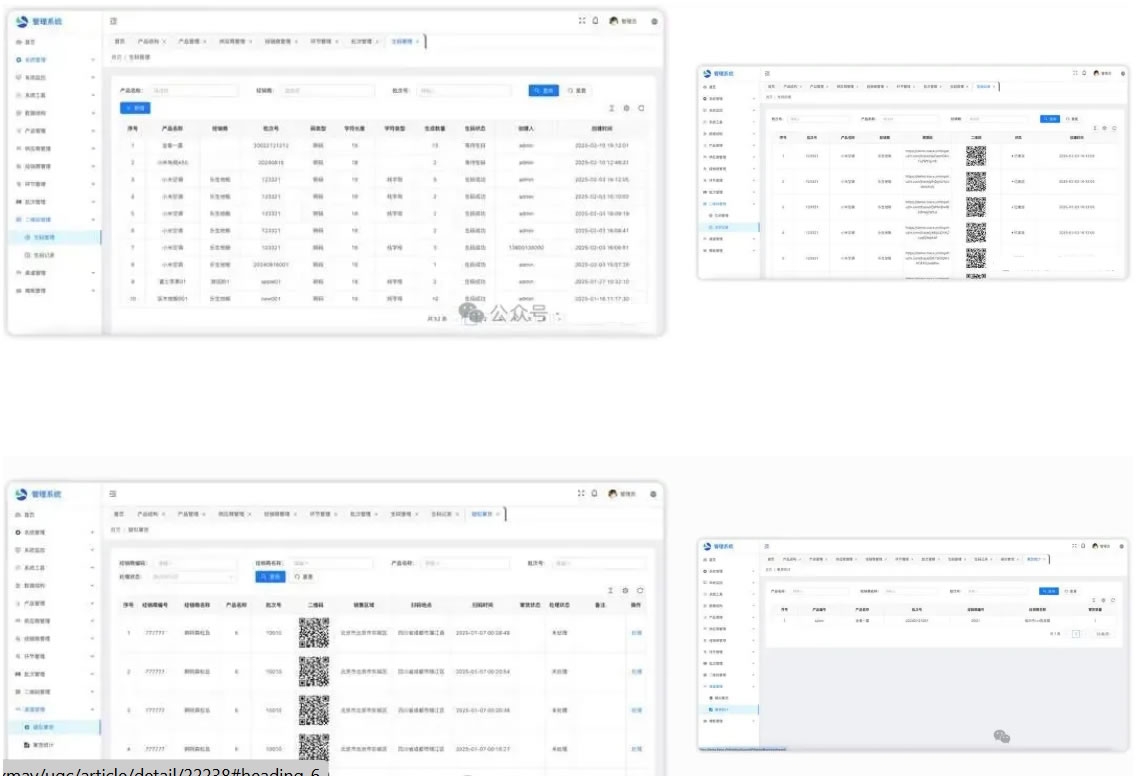Click 处理 link in first bottom-left table row

coord(636,633)
